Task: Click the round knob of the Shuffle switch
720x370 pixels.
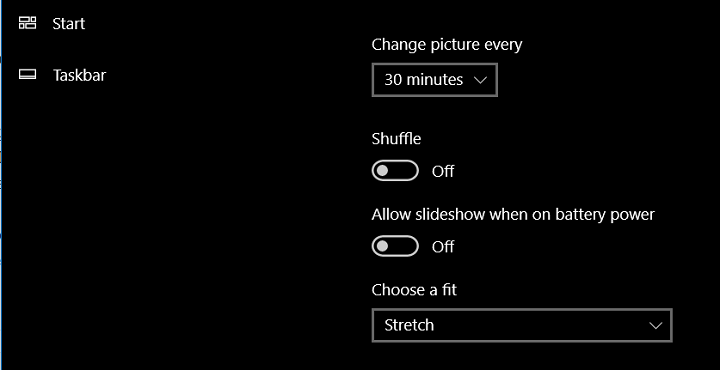Action: (382, 171)
